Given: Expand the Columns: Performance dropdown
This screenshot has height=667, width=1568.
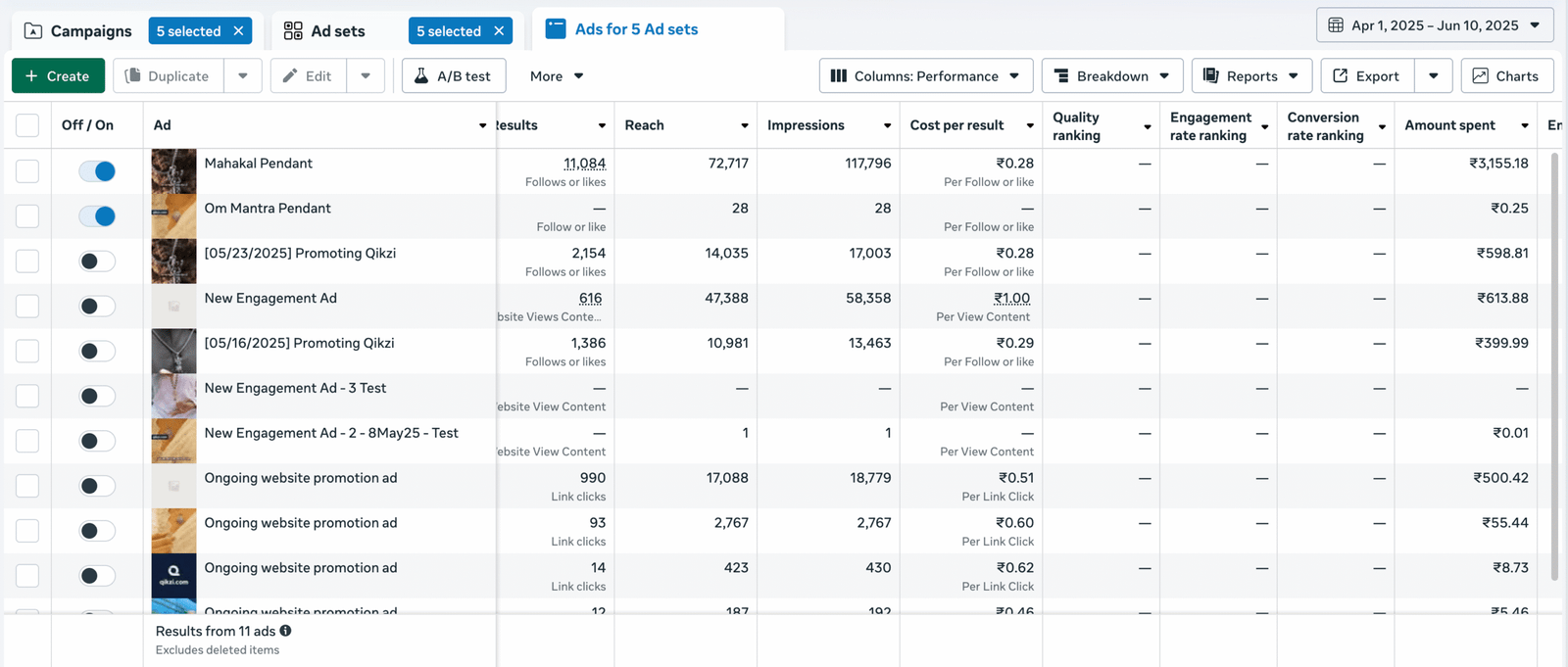Looking at the screenshot, I should click(x=925, y=76).
